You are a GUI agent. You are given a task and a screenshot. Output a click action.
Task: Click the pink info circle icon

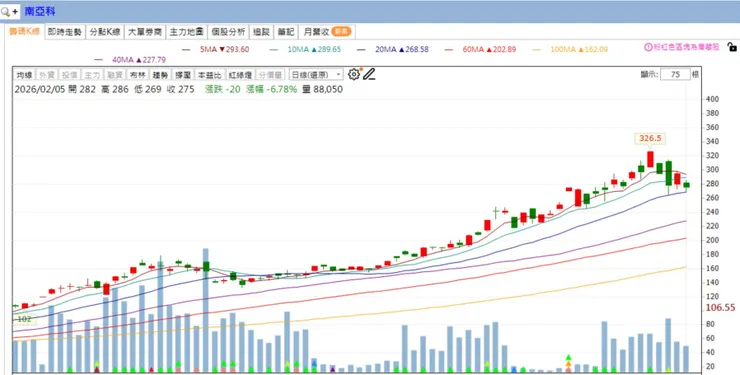(648, 47)
